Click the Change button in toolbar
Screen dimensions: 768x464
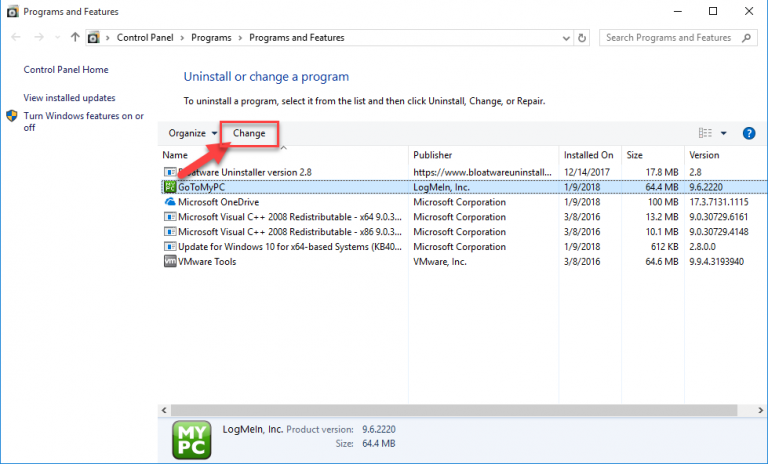(x=249, y=133)
